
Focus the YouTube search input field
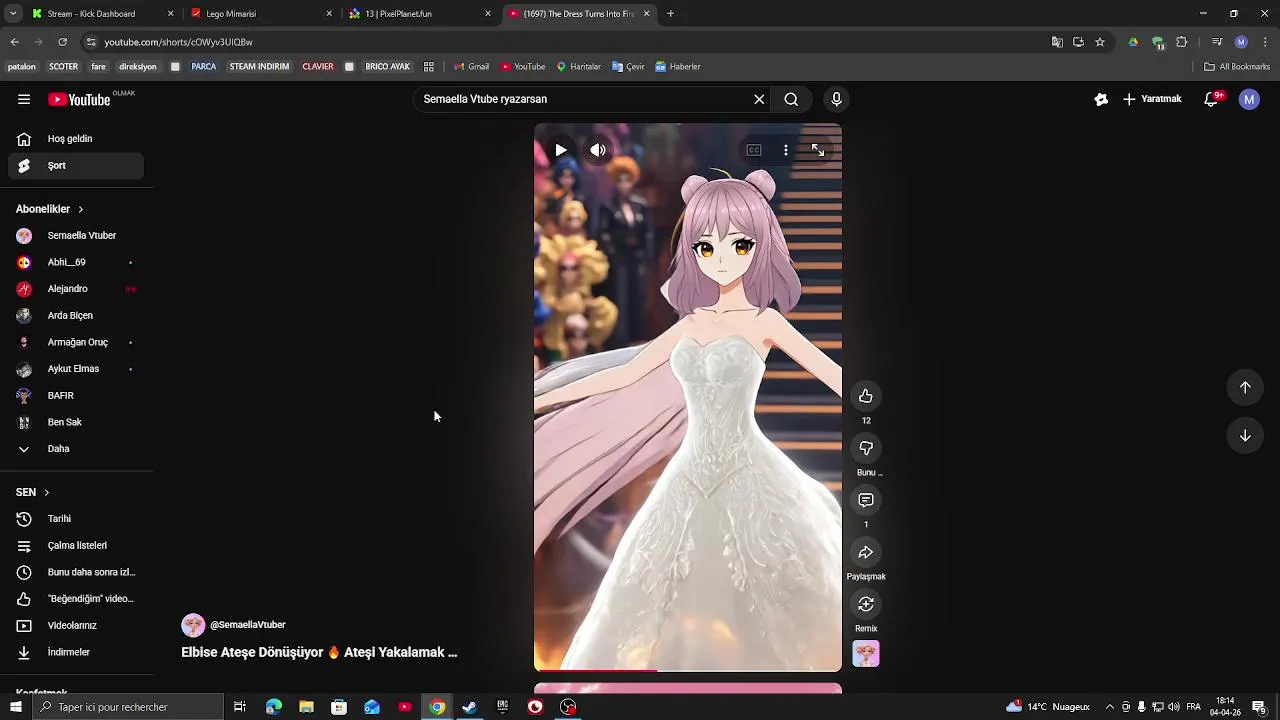coord(585,99)
